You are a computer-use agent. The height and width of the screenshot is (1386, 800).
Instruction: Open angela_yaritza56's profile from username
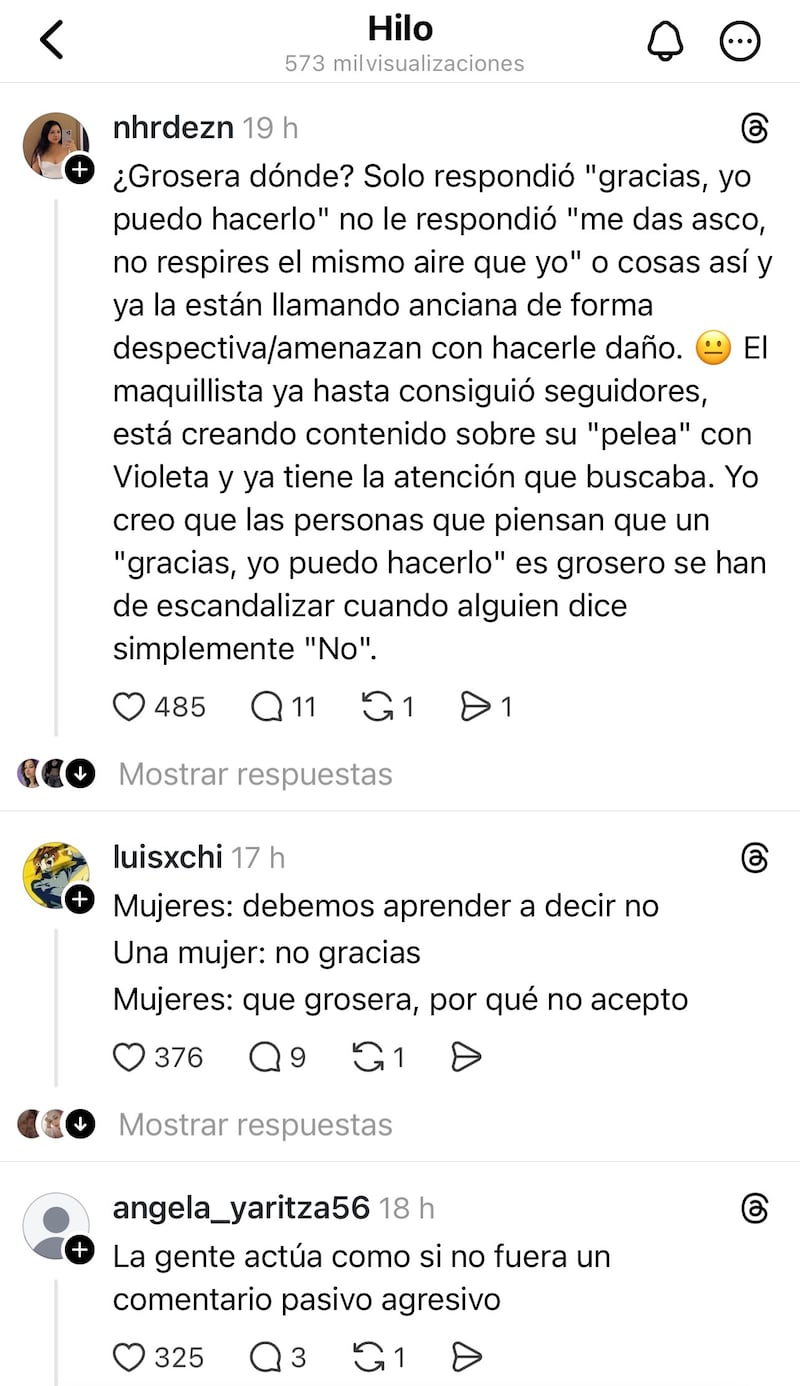click(241, 1208)
